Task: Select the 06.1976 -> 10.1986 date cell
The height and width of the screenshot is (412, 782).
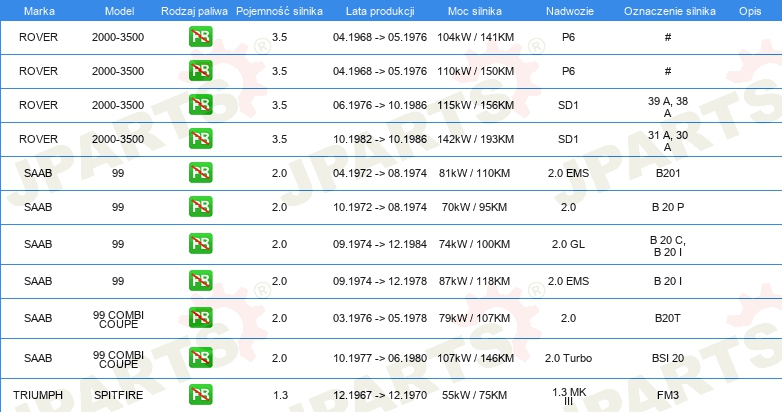Action: click(x=380, y=105)
